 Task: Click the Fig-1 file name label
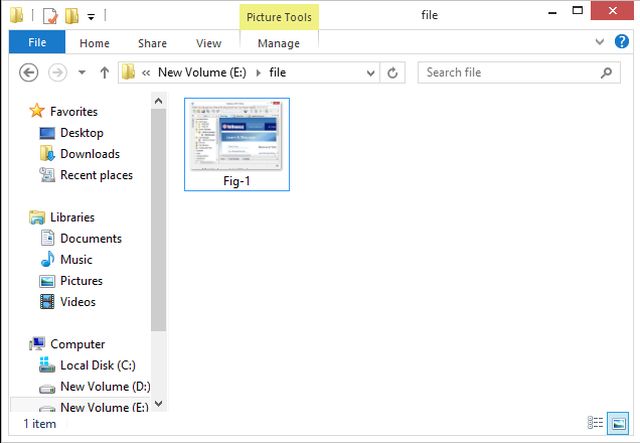click(x=237, y=181)
